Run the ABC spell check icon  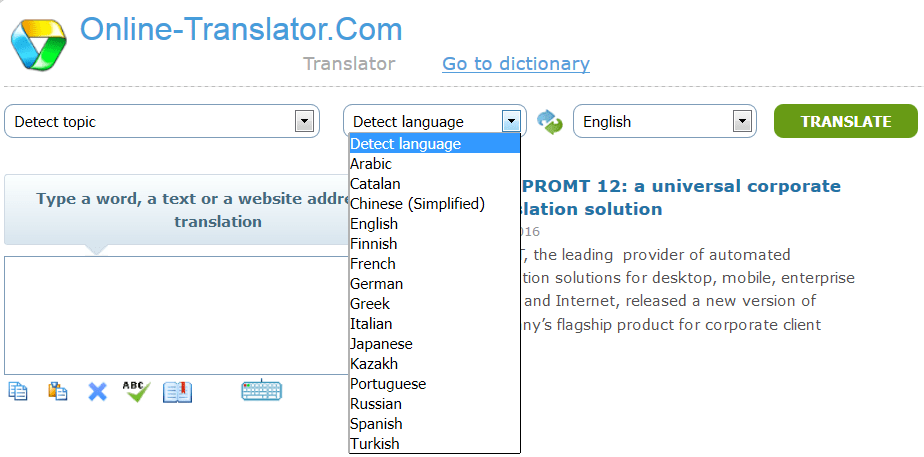point(136,391)
